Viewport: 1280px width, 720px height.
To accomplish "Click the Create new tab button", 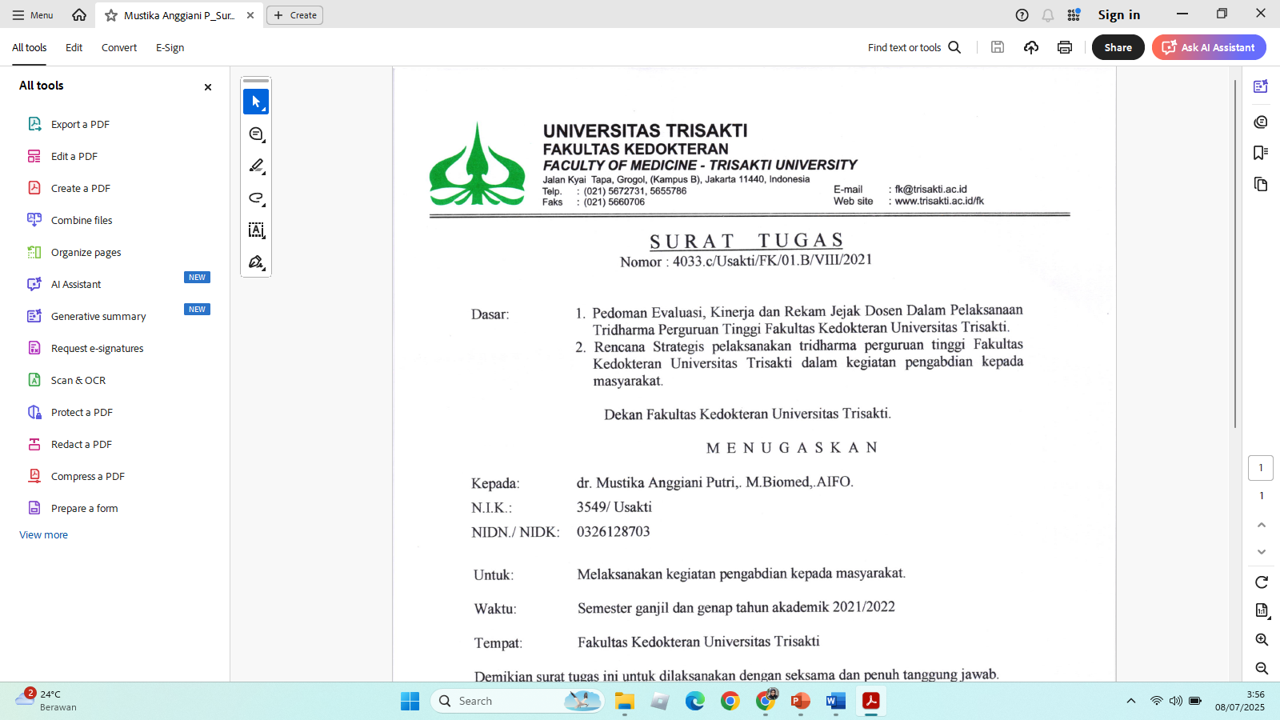I will [x=294, y=15].
